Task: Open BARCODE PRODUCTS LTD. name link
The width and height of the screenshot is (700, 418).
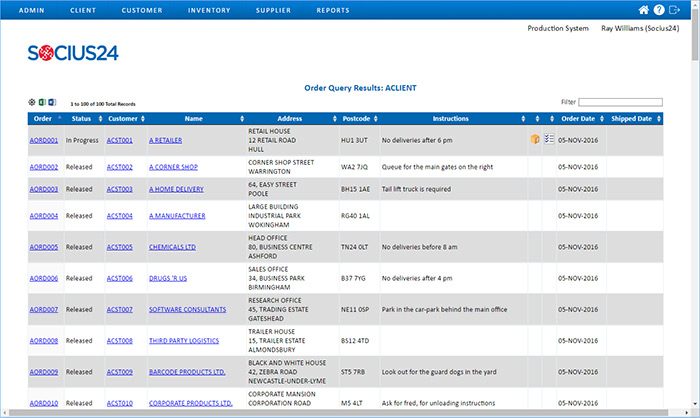Action: tap(187, 372)
